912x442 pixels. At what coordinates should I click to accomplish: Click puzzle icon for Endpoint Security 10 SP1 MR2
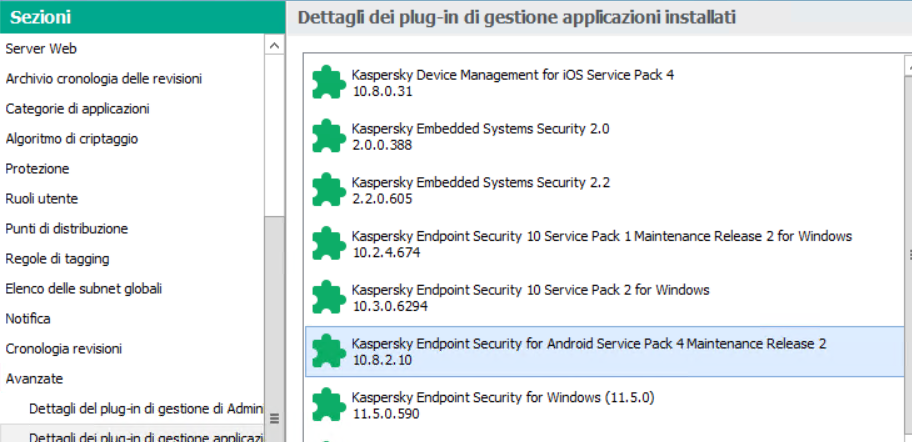[327, 245]
